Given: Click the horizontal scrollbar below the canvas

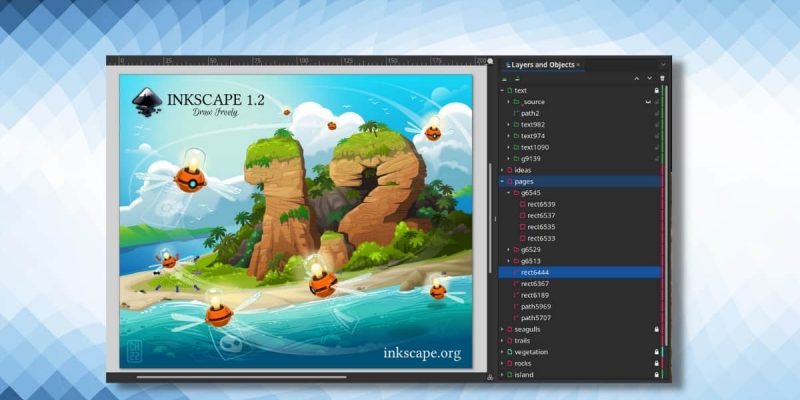Looking at the screenshot, I should tap(241, 378).
